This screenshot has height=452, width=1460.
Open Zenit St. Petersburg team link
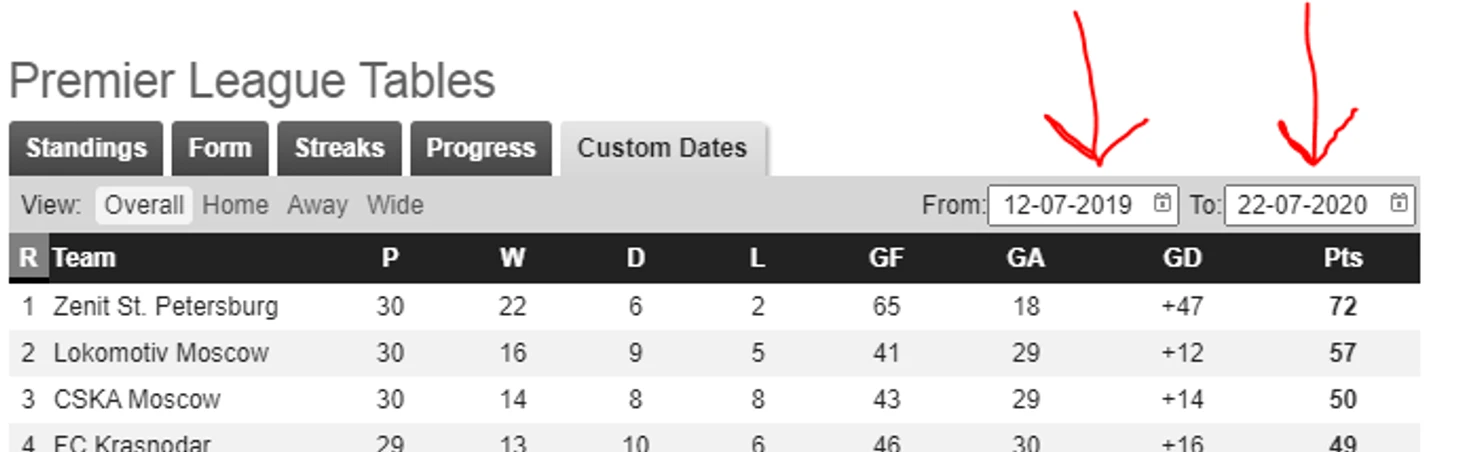click(x=165, y=306)
